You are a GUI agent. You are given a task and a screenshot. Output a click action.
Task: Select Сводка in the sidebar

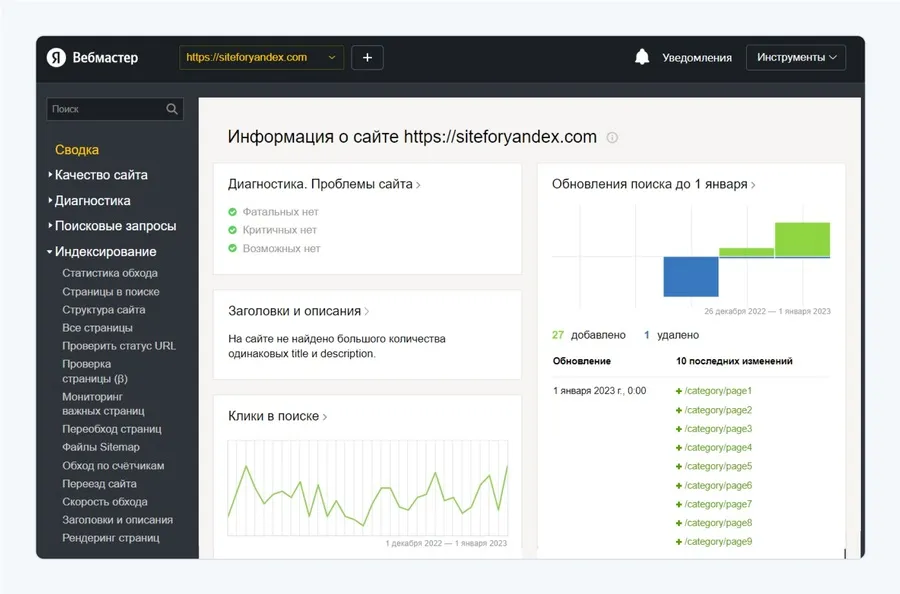[x=77, y=150]
